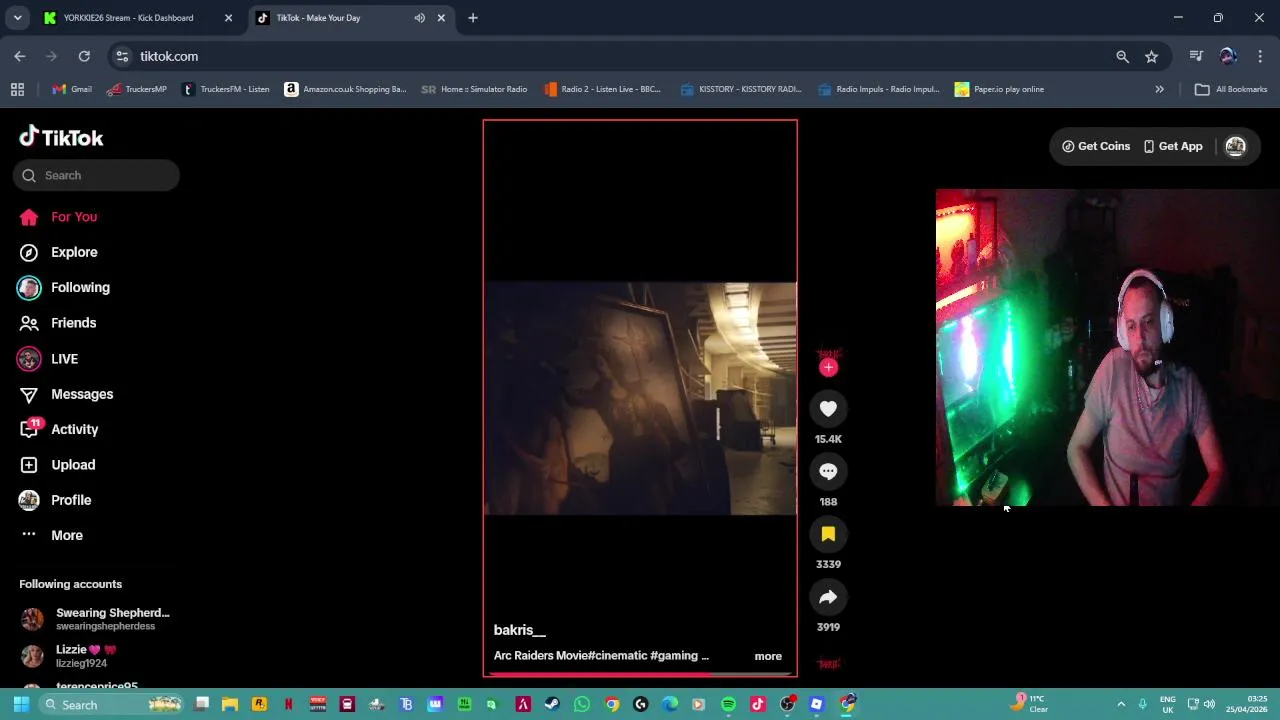Viewport: 1280px width, 720px height.
Task: Click Get App button
Action: click(1173, 146)
